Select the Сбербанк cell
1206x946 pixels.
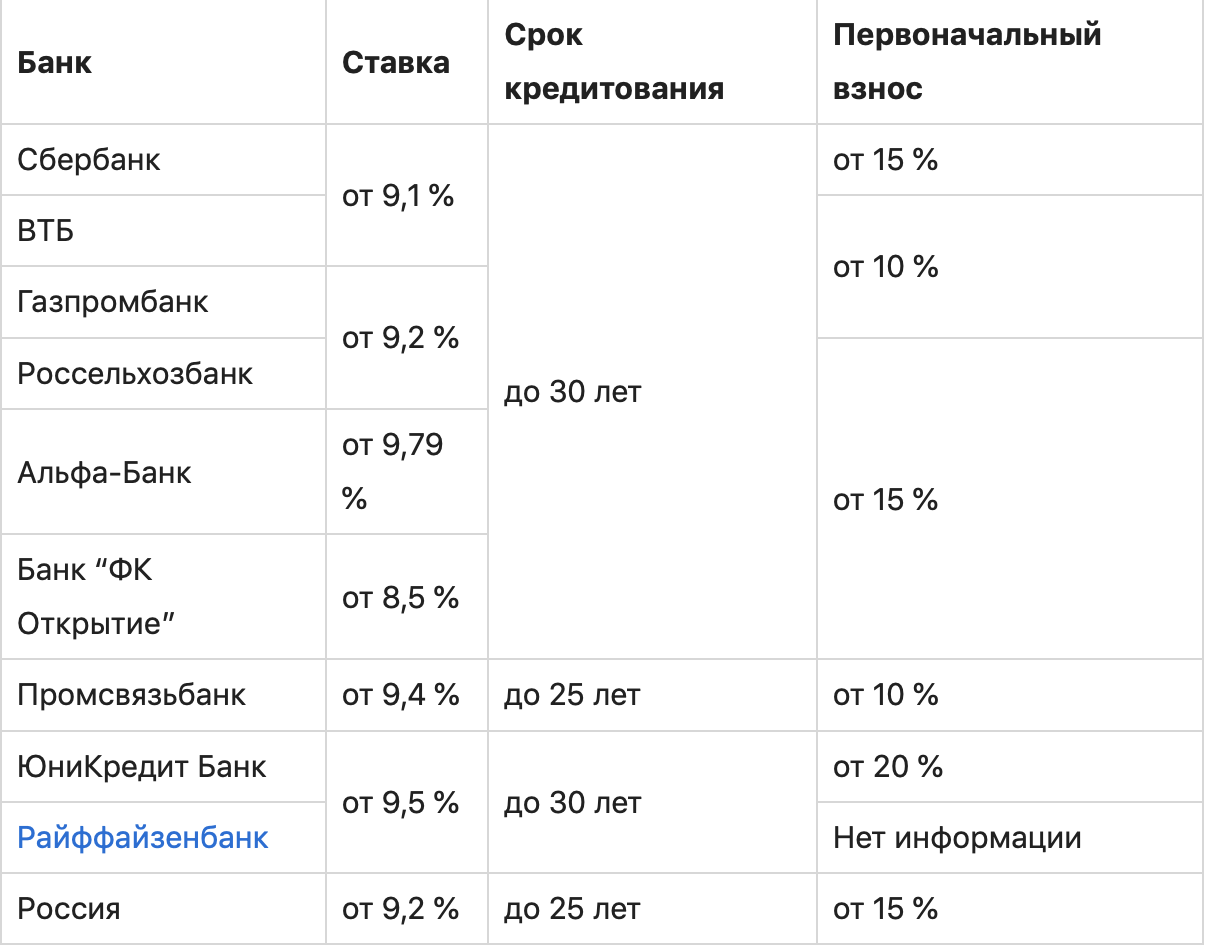[x=89, y=160]
